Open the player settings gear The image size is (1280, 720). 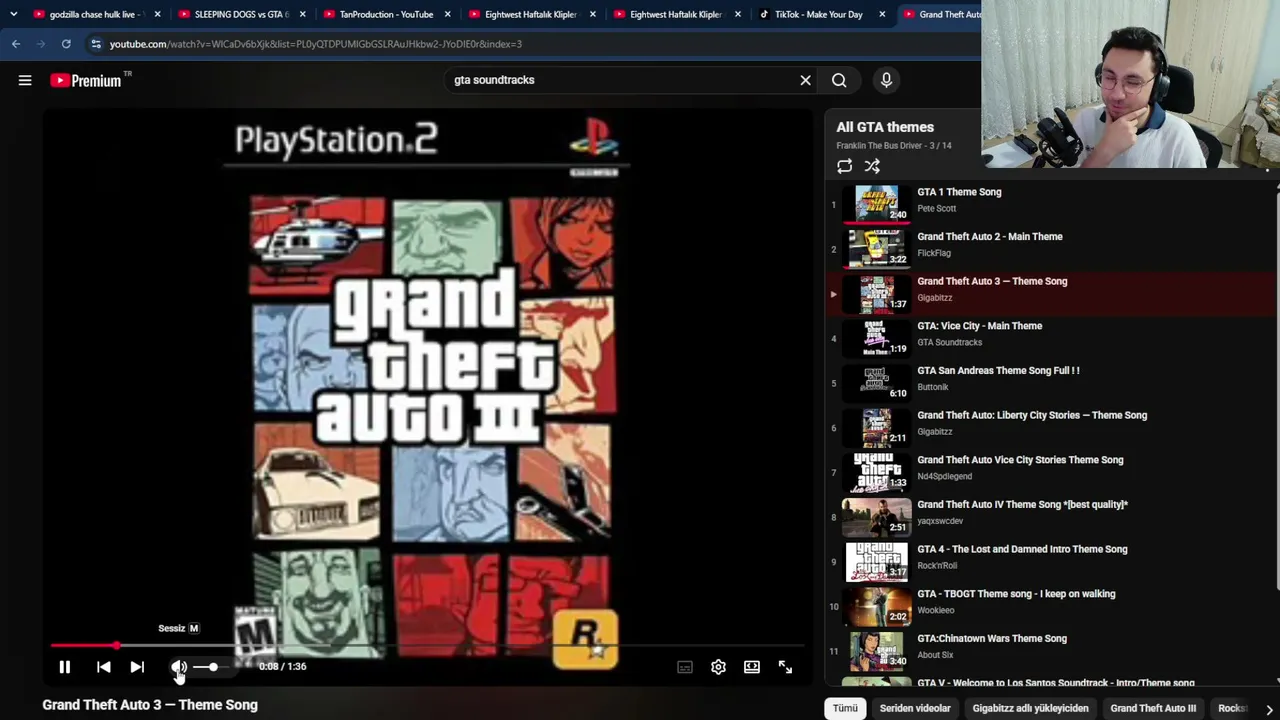tap(718, 667)
